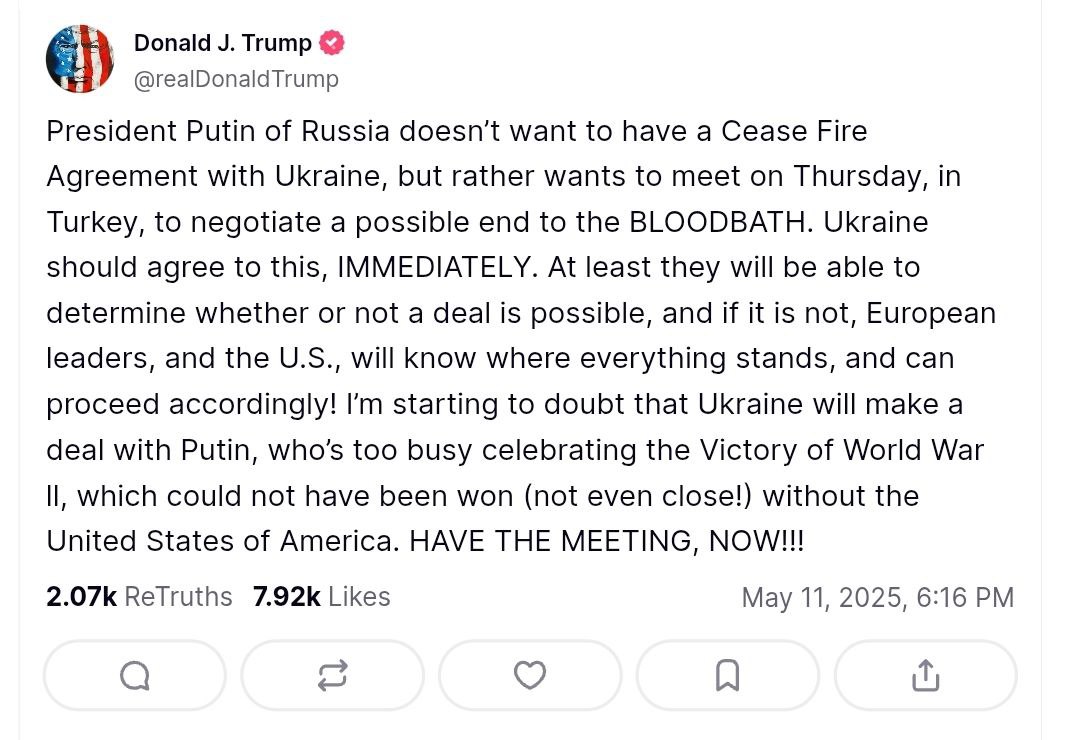This screenshot has width=1080, height=740.
Task: Open the Donald J. Trump display name
Action: point(223,44)
